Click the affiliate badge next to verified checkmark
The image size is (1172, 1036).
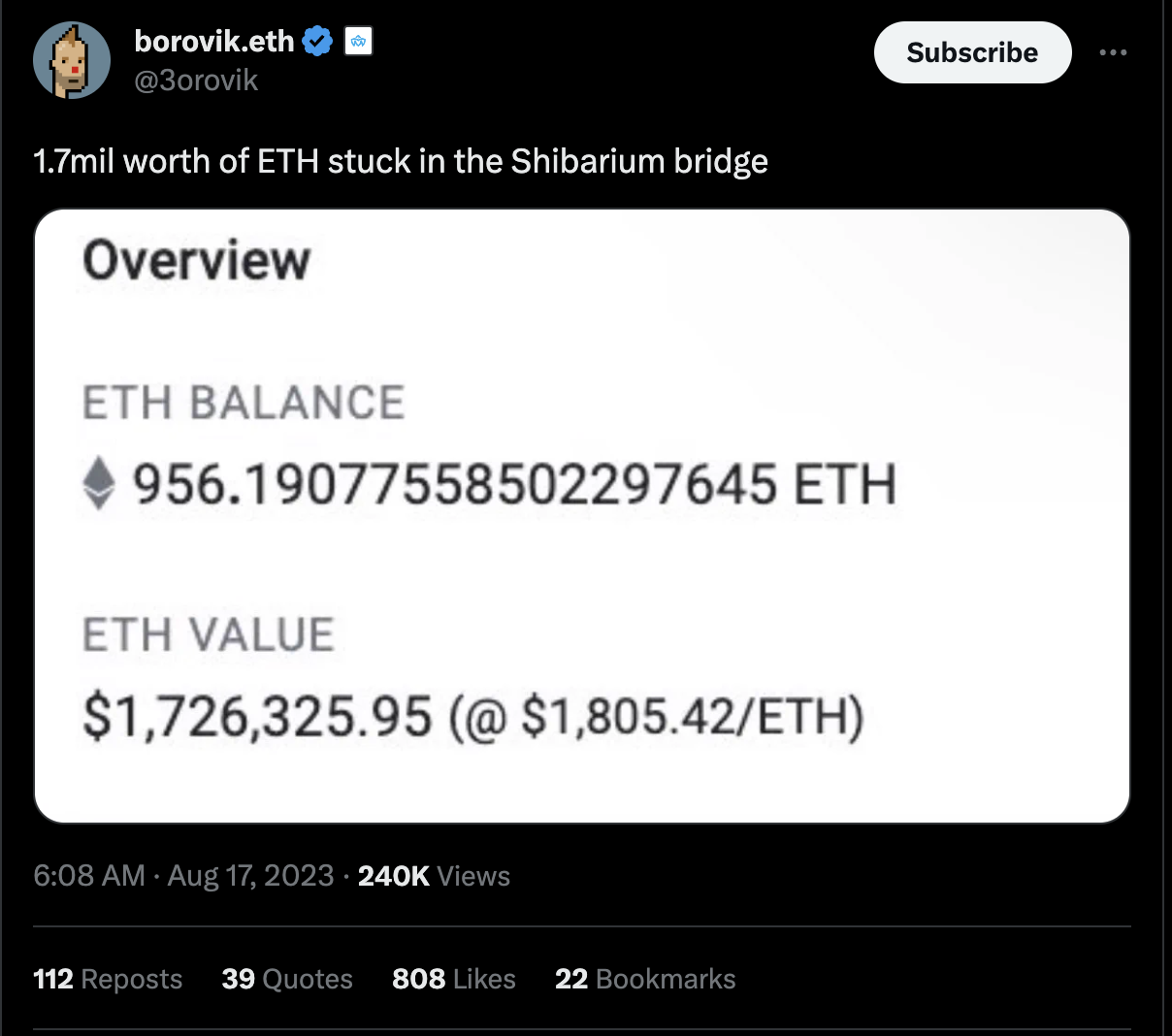(x=359, y=42)
